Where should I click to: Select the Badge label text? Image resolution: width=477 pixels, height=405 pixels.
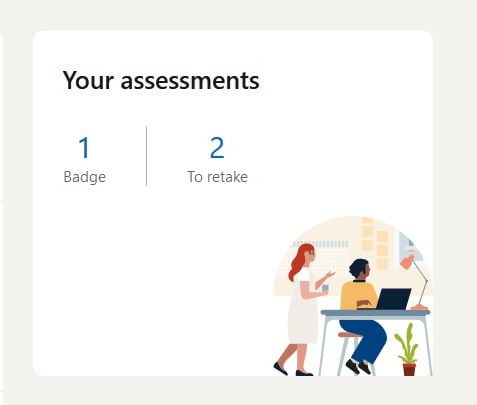[85, 177]
